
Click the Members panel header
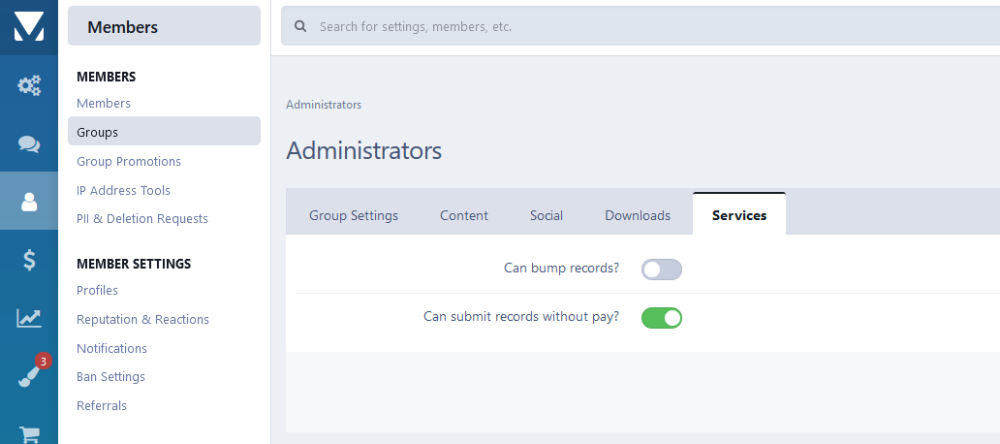click(164, 27)
